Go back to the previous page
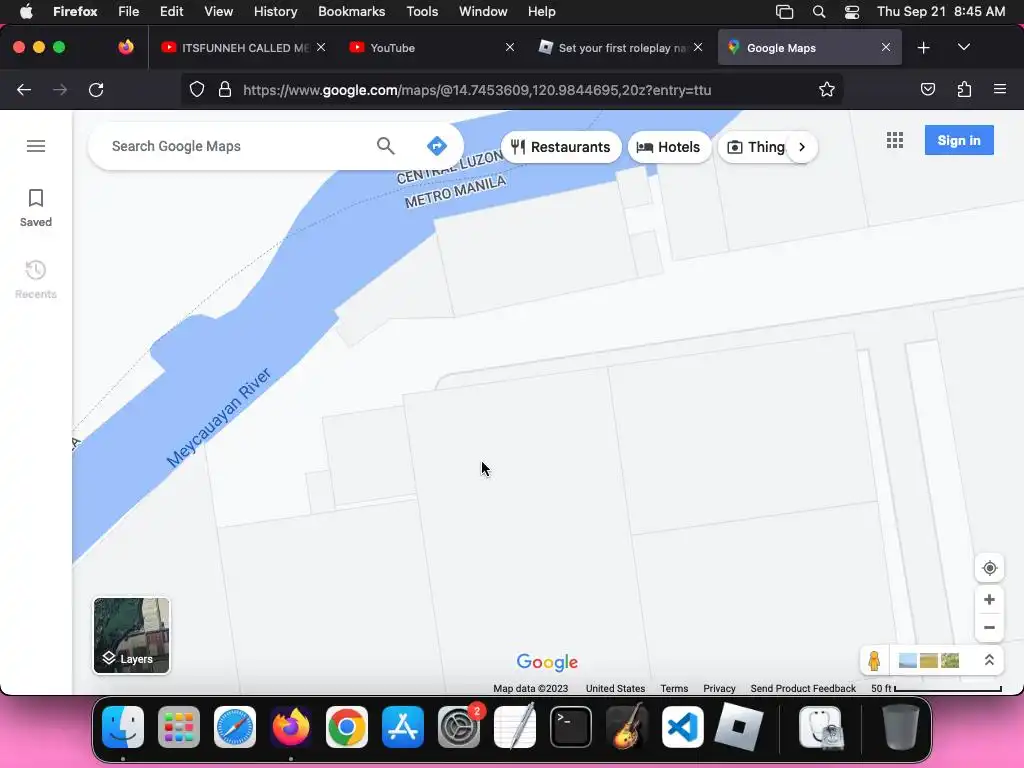Screen dimensions: 1024x768 pos(24,89)
